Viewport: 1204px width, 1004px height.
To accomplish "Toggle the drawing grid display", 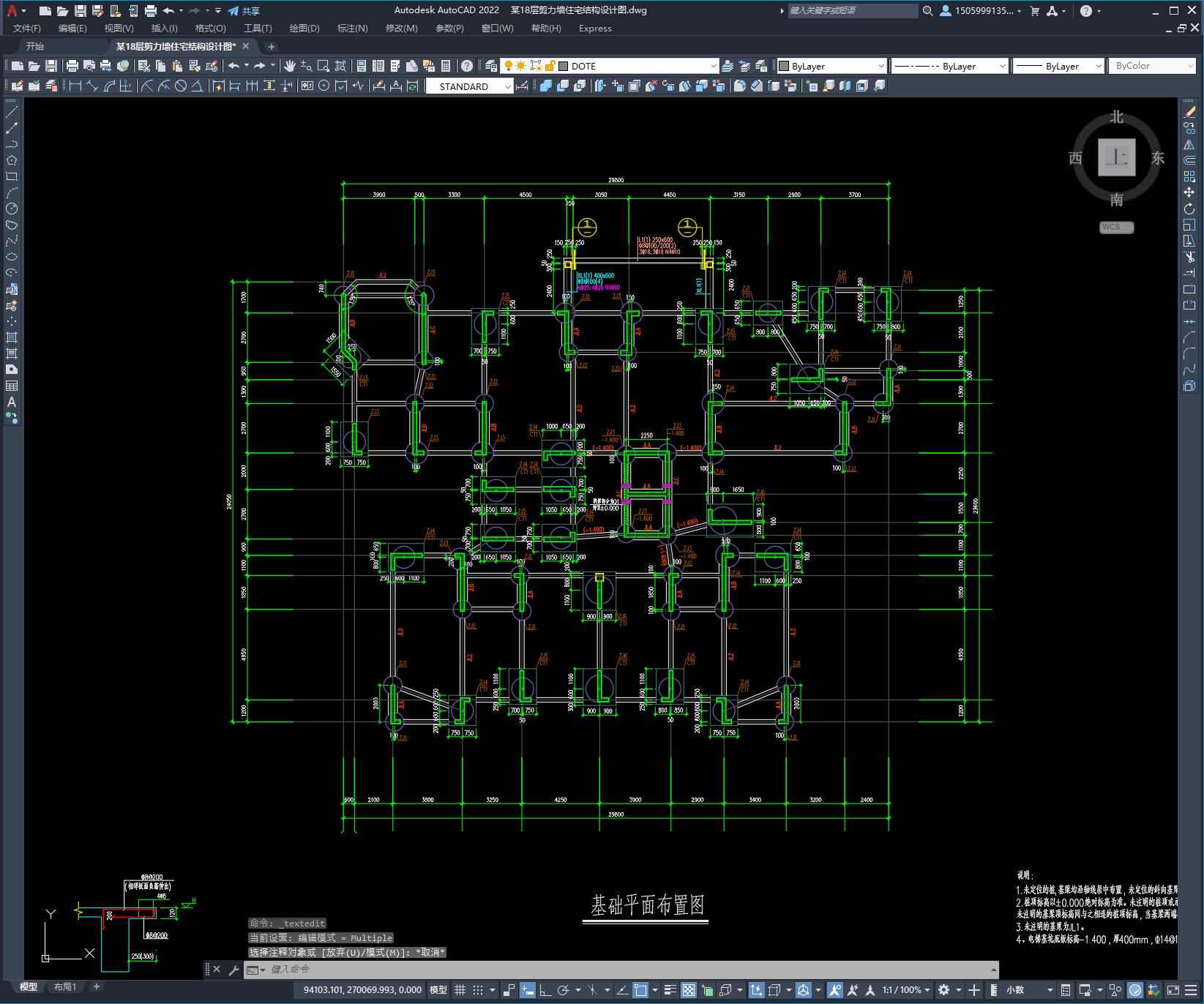I will 460,990.
